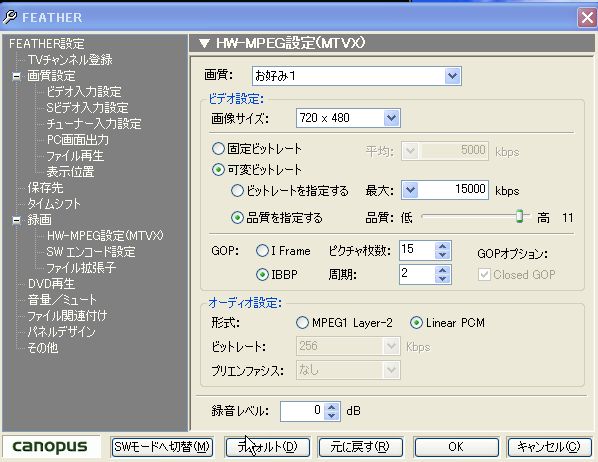Screen dimensions: 598x462
Task: Toggle the Closed GOP checkbox
Action: [x=484, y=275]
